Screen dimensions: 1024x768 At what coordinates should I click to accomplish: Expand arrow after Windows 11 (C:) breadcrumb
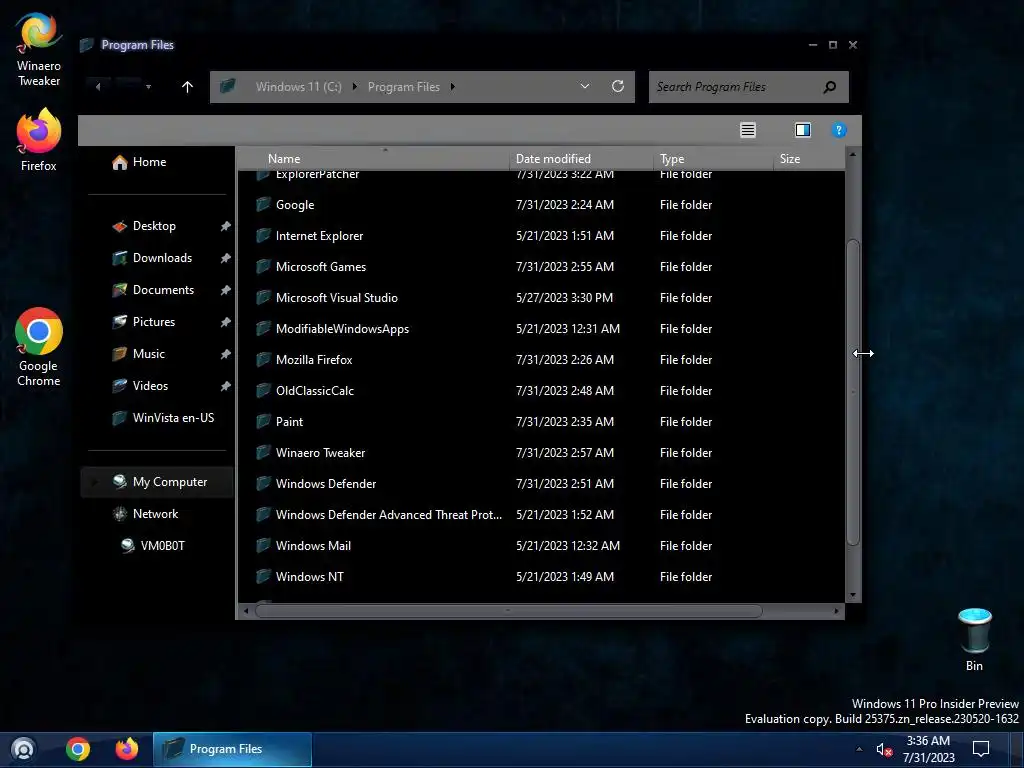pyautogui.click(x=355, y=87)
